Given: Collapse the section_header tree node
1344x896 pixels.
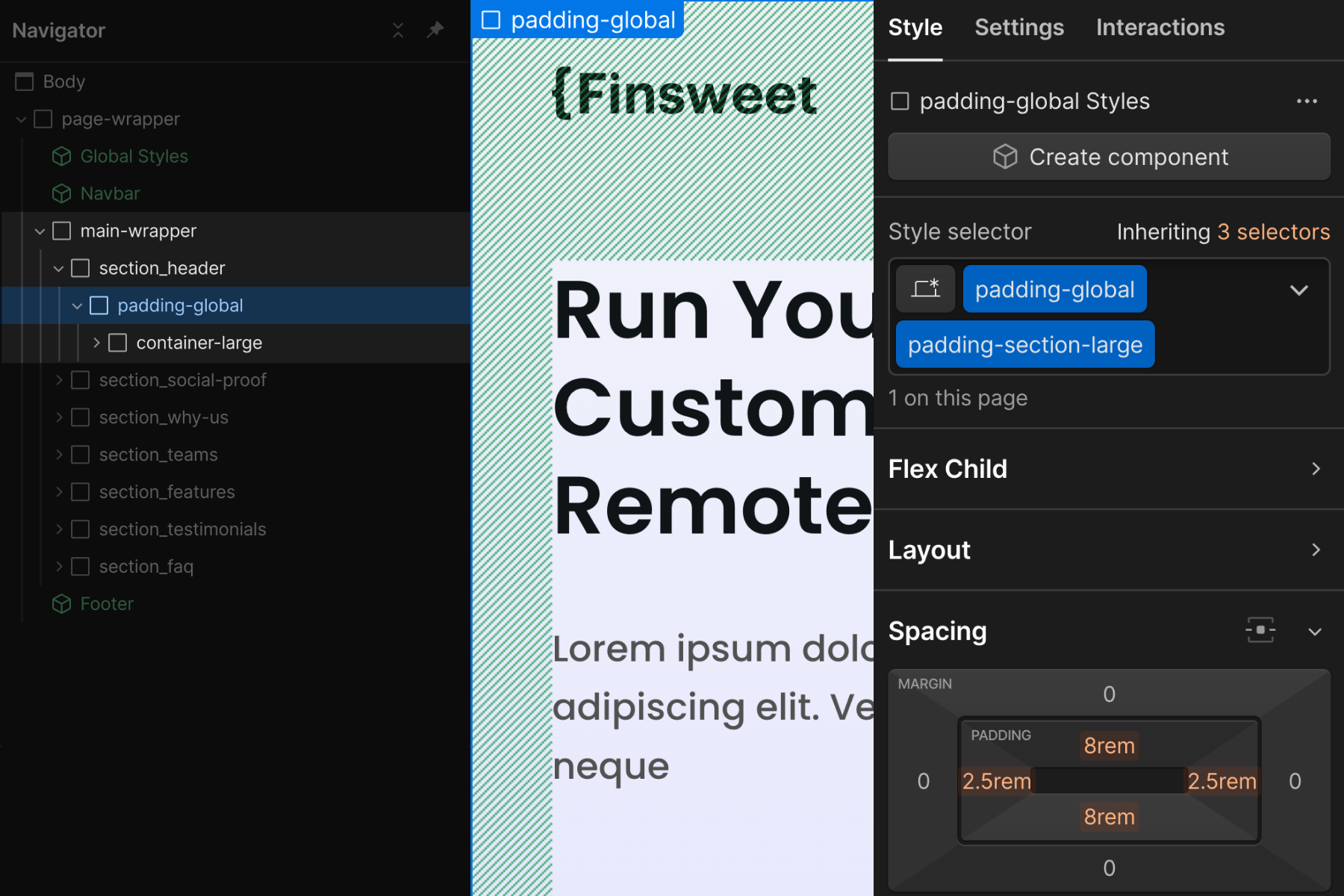Looking at the screenshot, I should pos(59,269).
